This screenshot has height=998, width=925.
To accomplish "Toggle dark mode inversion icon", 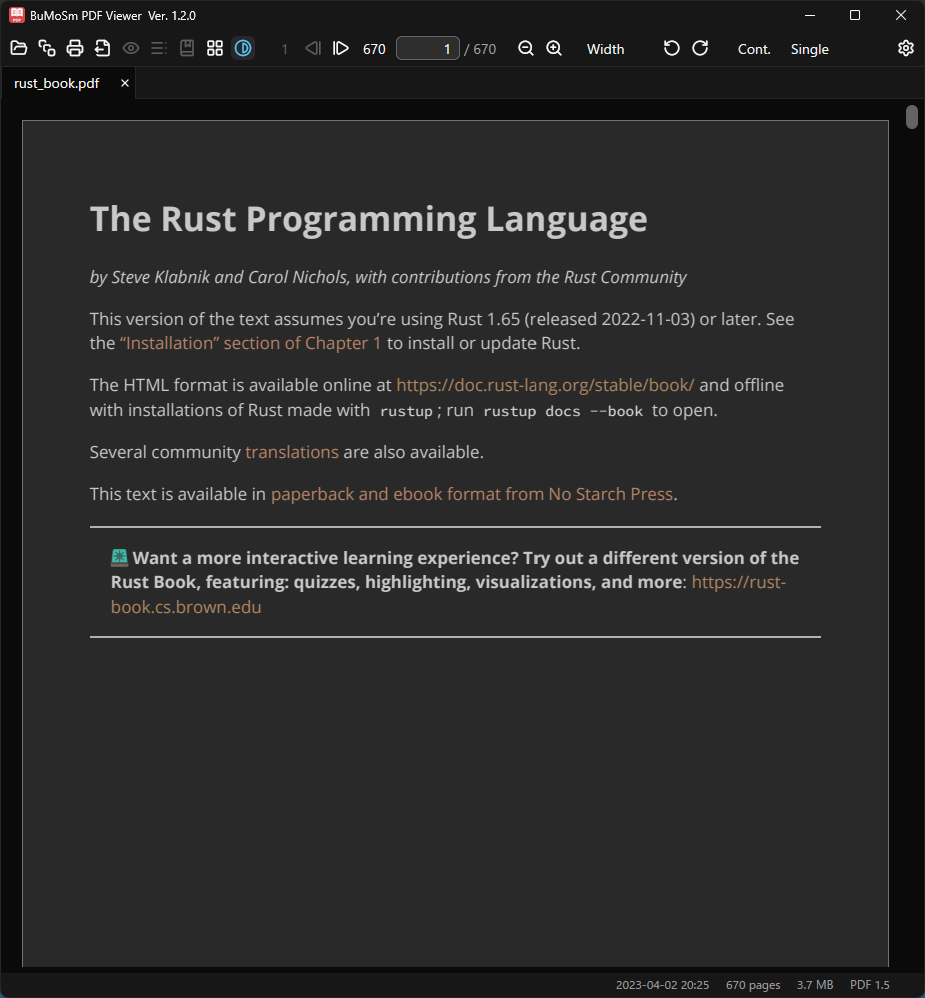I will pos(243,48).
